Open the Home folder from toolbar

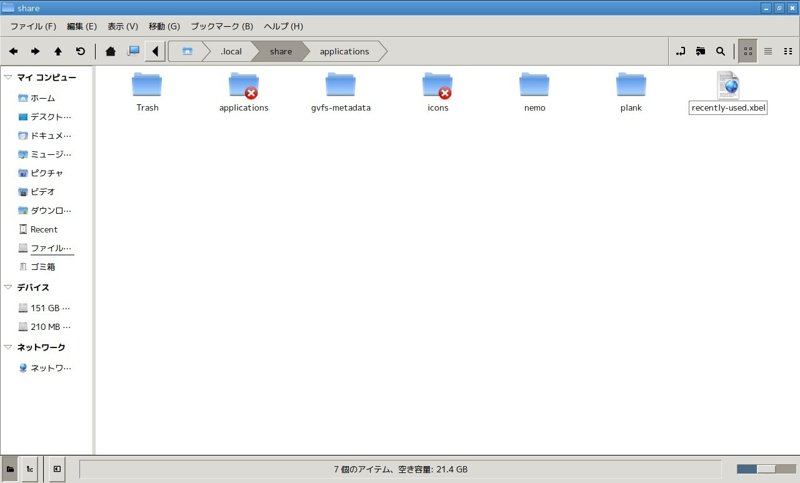pyautogui.click(x=110, y=51)
